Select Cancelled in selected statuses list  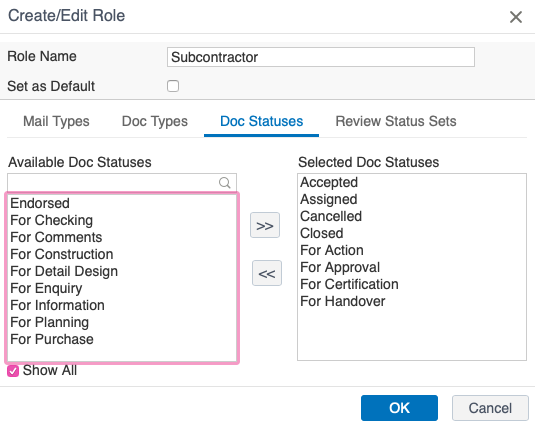[x=331, y=216]
